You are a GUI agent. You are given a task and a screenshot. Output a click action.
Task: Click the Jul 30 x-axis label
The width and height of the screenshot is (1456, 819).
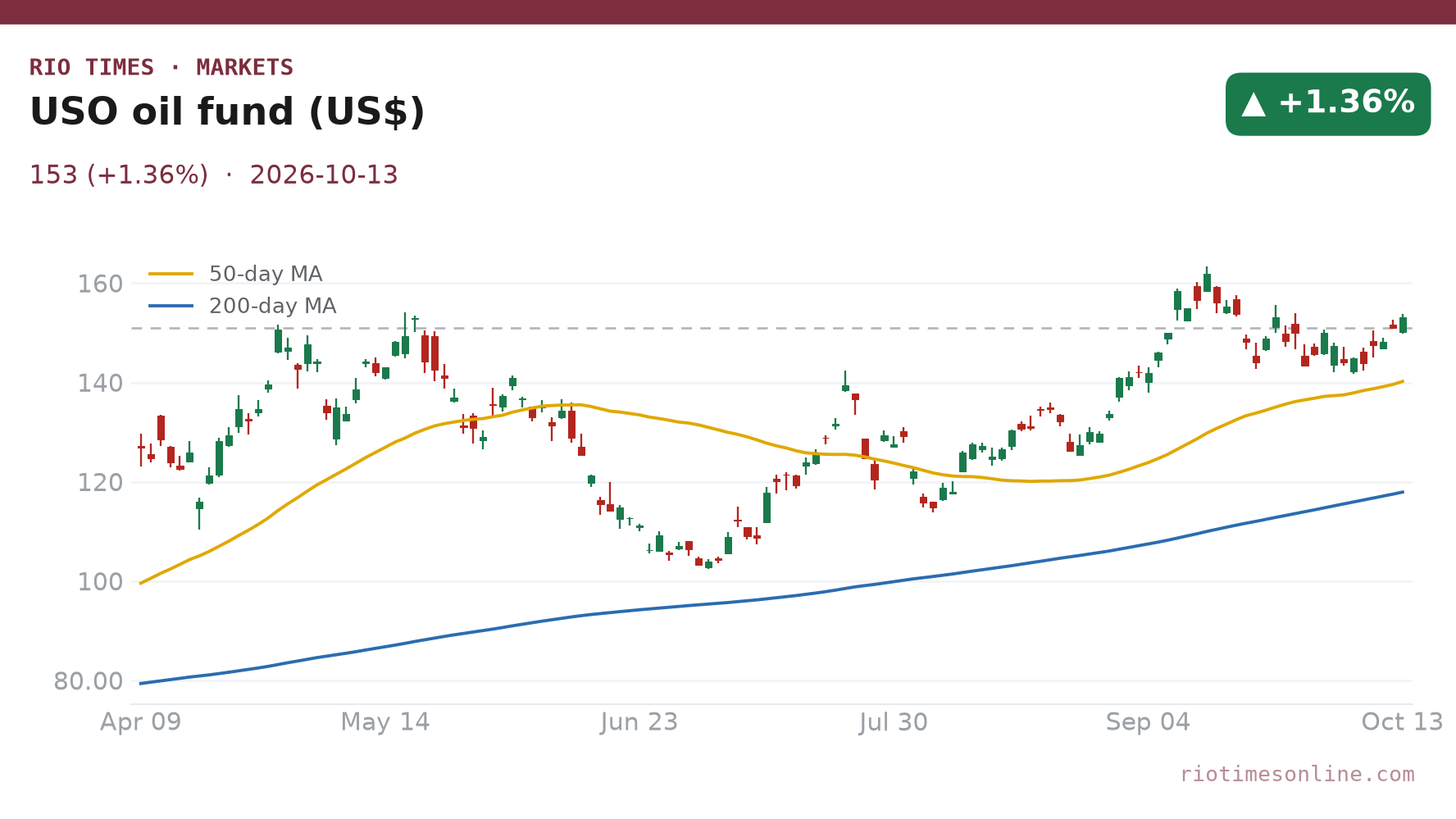[894, 722]
